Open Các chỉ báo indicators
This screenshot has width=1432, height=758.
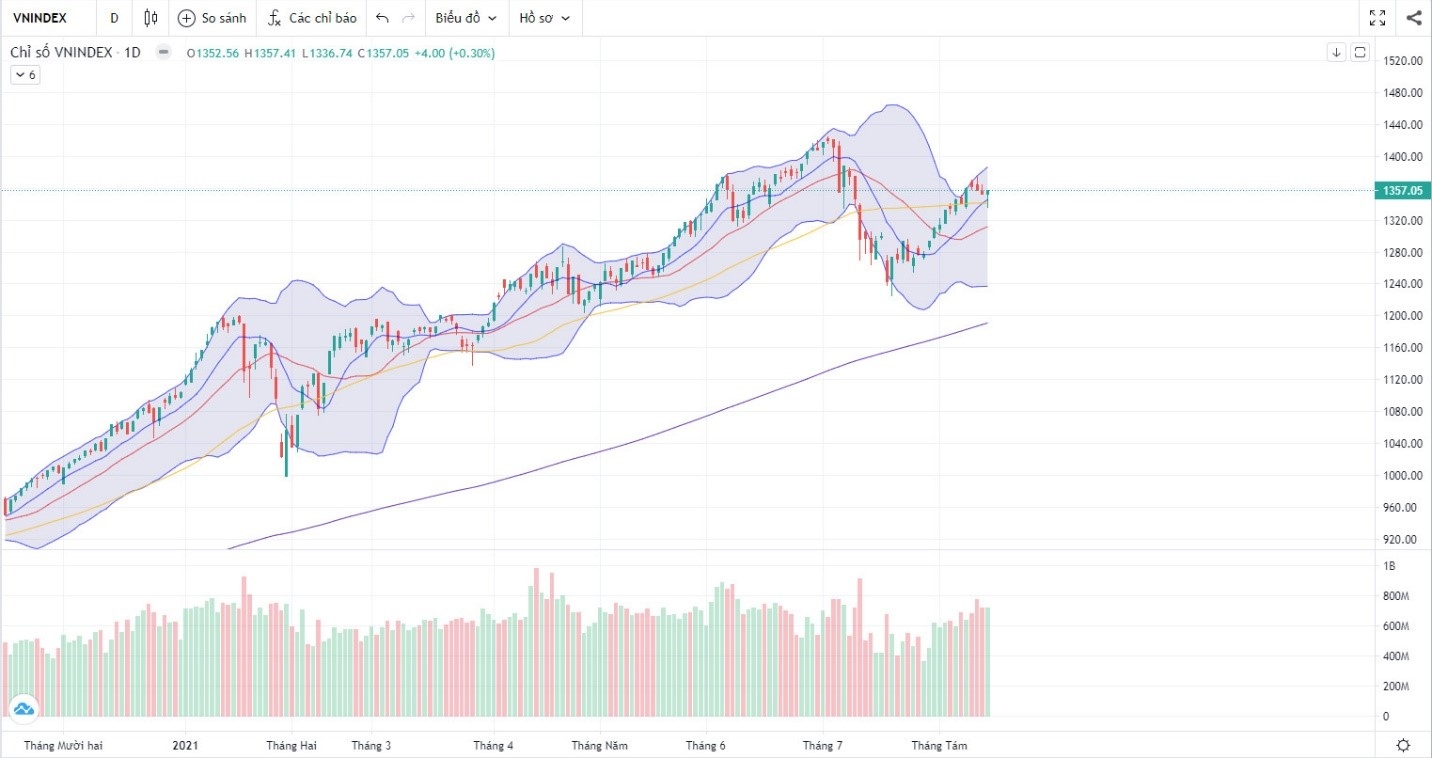pyautogui.click(x=312, y=18)
